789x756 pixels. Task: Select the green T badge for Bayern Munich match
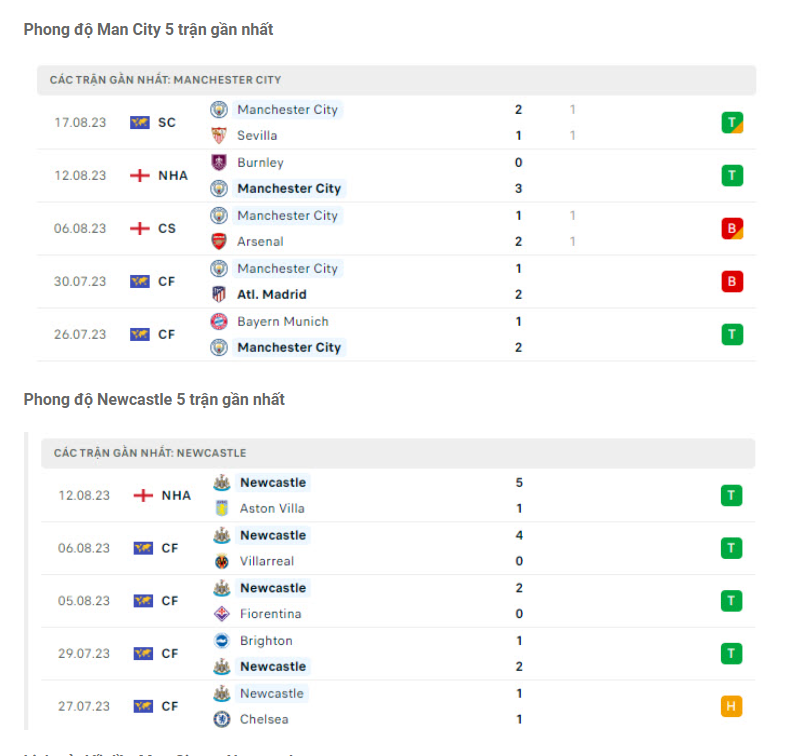click(x=732, y=335)
